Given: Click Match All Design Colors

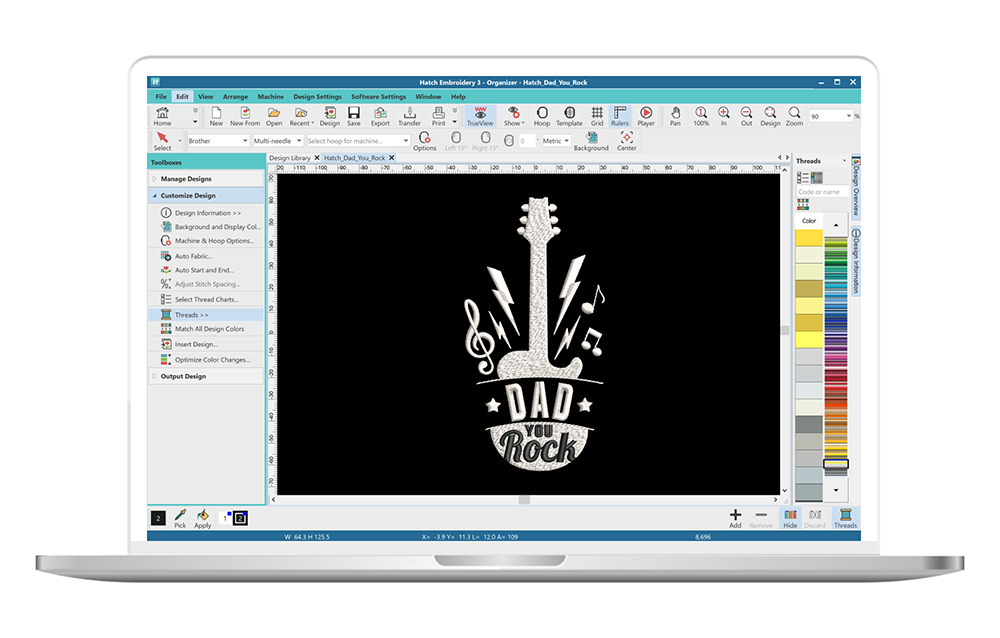Looking at the screenshot, I should 209,329.
